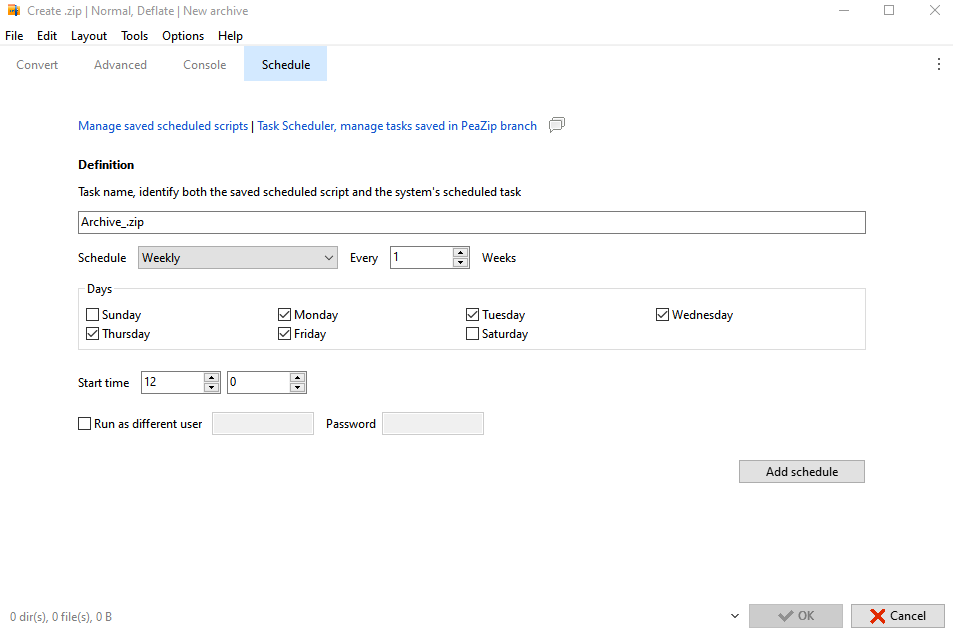
Task: Open the three-dot overflow menu
Action: 938,64
